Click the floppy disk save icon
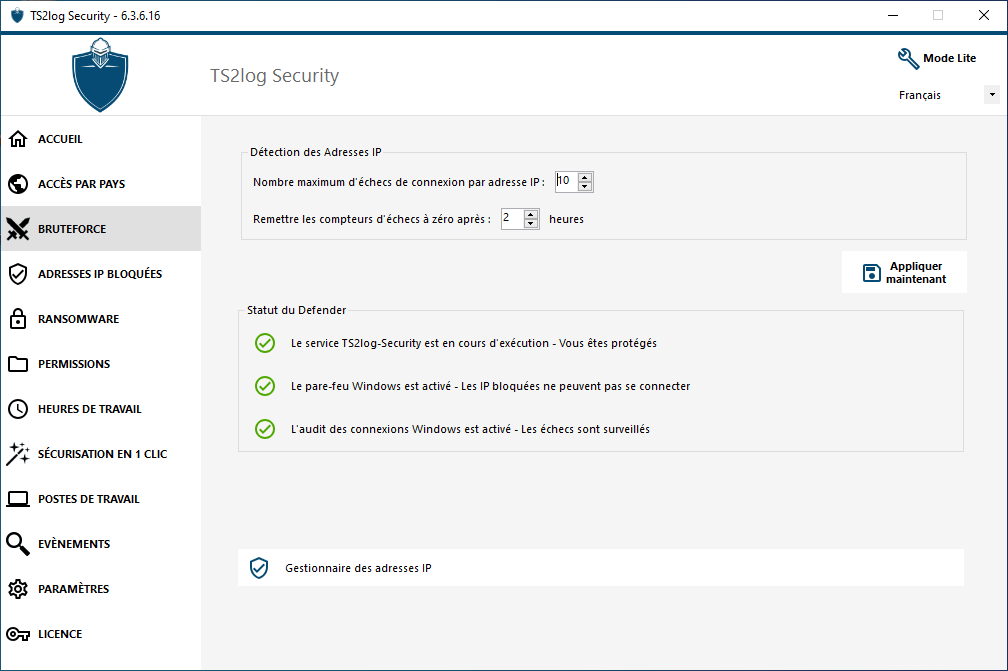Image resolution: width=1008 pixels, height=671 pixels. coord(872,273)
